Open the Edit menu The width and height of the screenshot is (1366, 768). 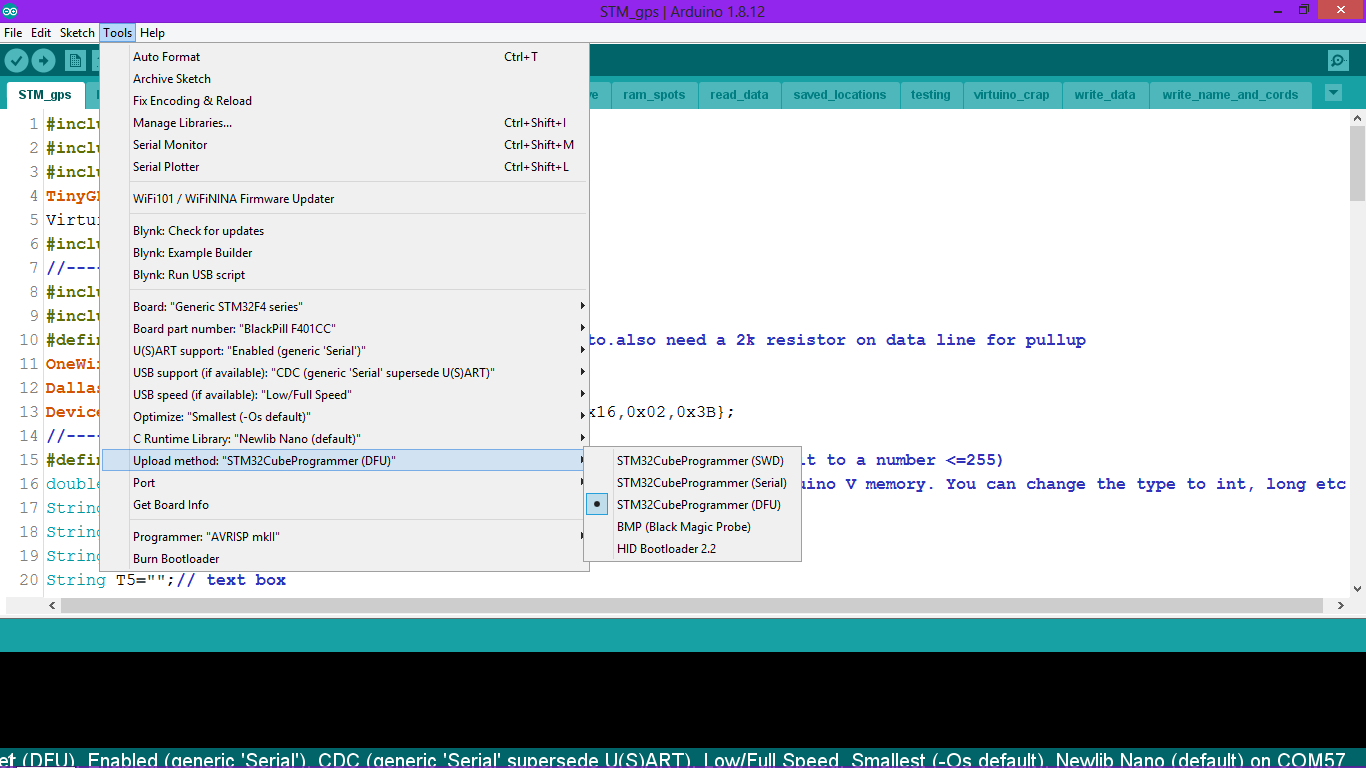click(x=41, y=33)
